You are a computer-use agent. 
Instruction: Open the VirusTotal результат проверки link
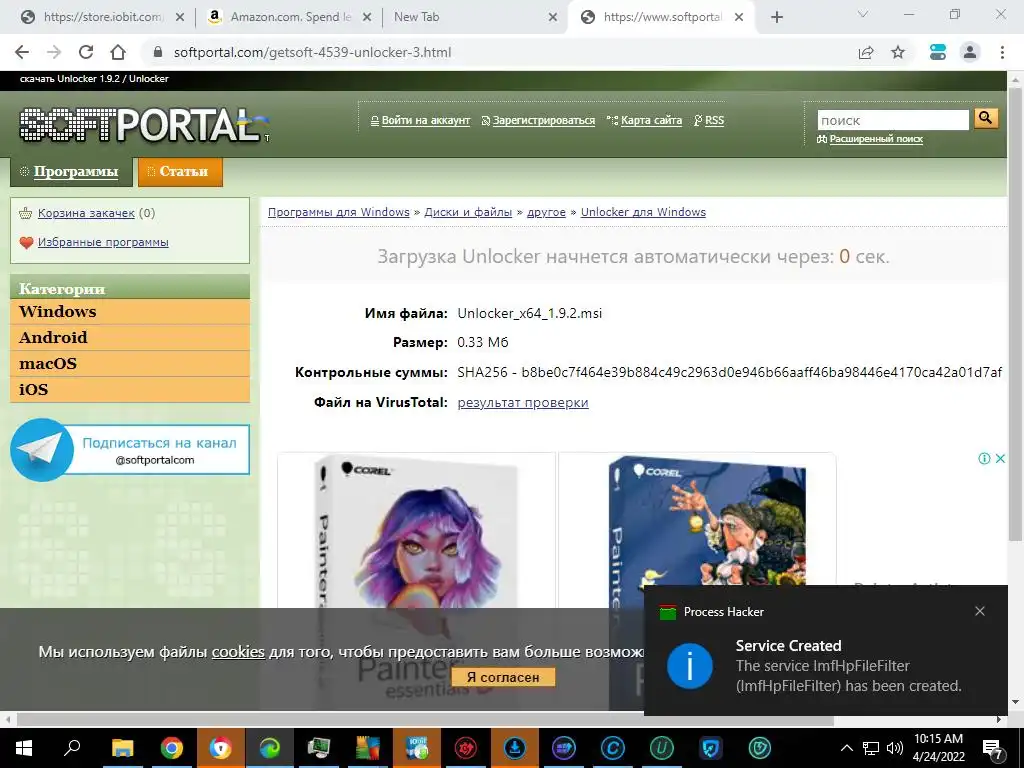pyautogui.click(x=523, y=402)
